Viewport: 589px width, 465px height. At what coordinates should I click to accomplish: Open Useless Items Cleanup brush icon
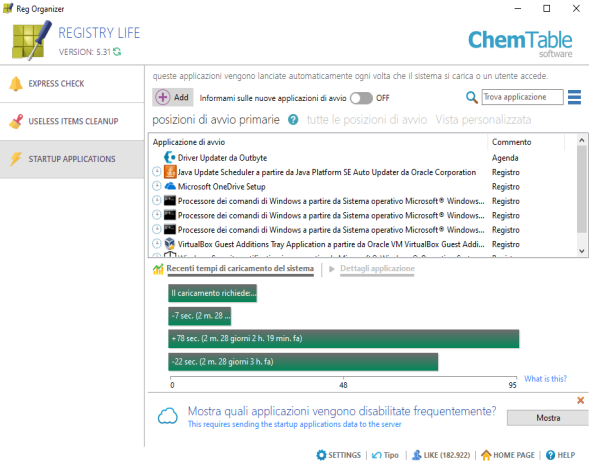(x=16, y=121)
